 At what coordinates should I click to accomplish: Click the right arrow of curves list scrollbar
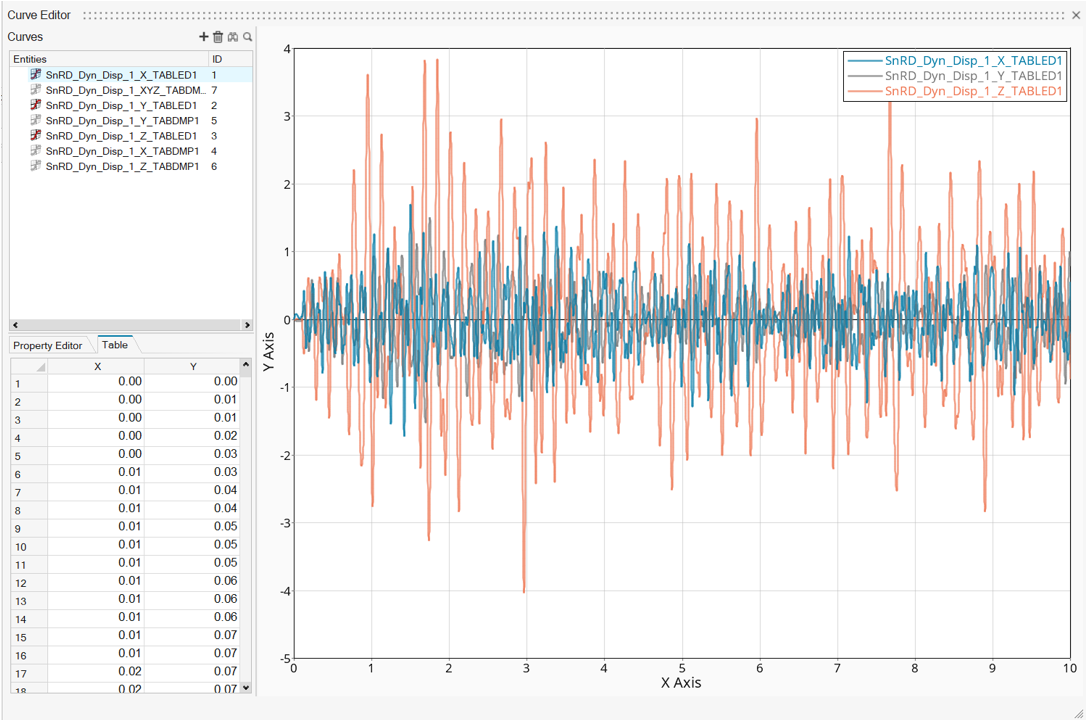pyautogui.click(x=247, y=325)
